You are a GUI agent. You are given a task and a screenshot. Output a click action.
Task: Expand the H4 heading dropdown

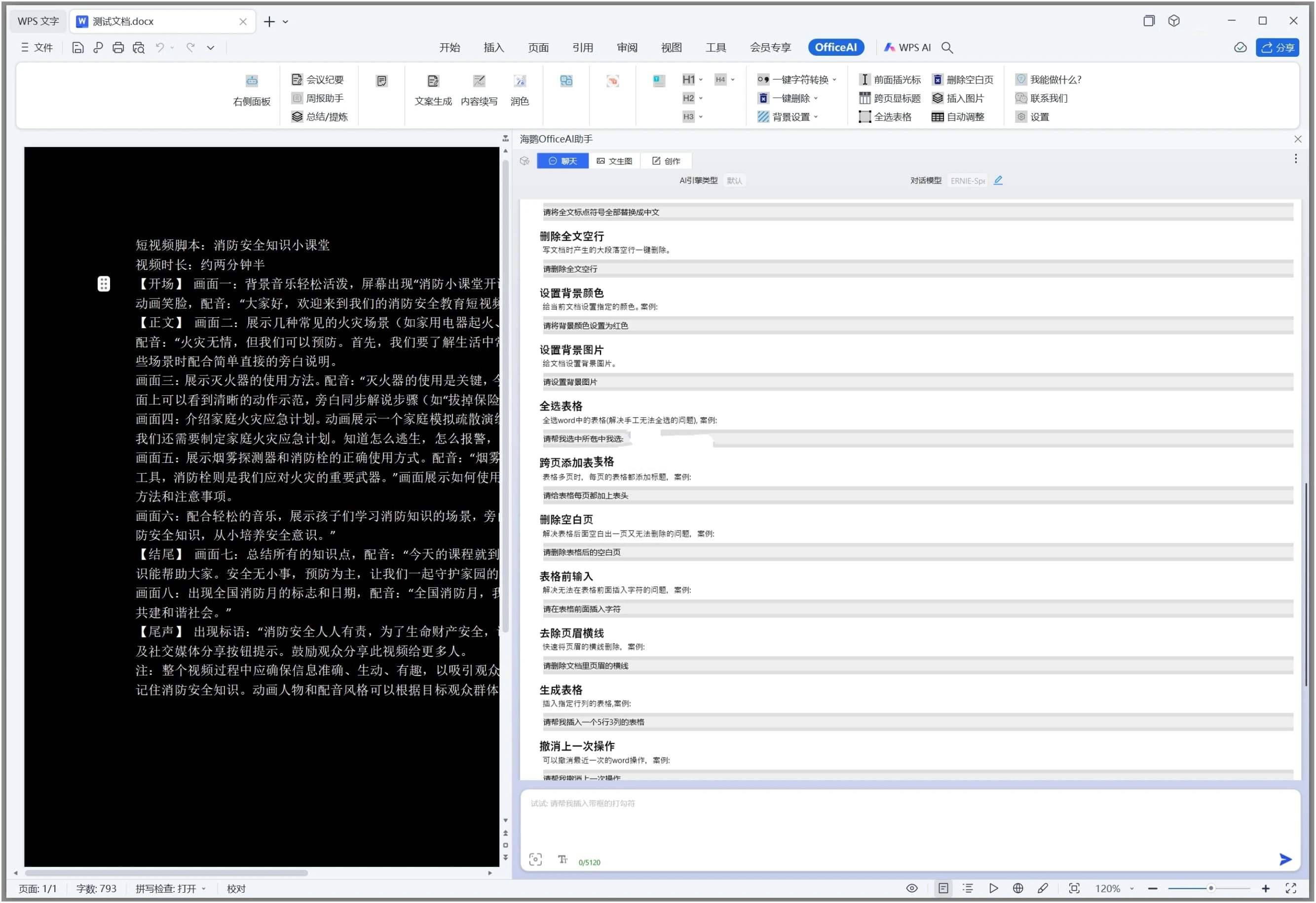coord(732,80)
